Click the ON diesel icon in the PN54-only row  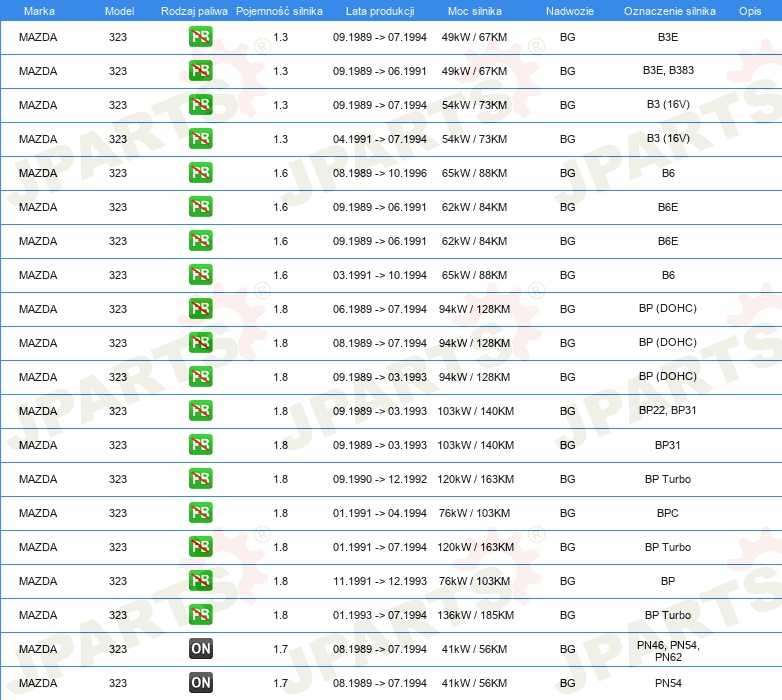pyautogui.click(x=200, y=683)
